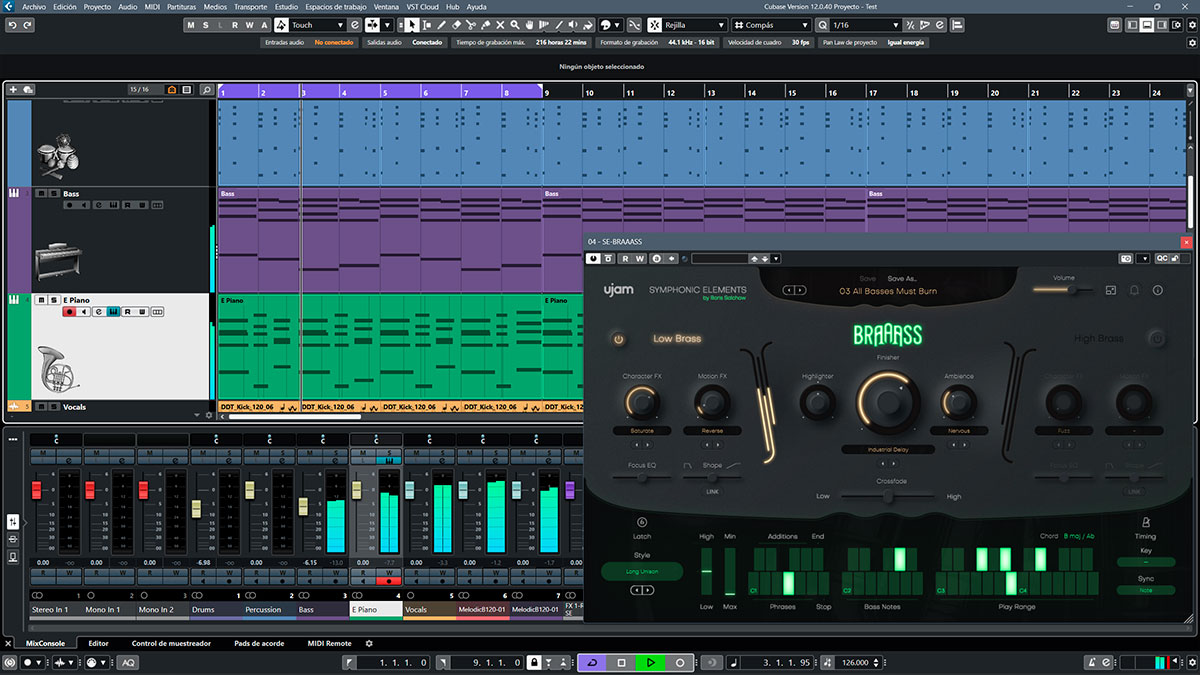Open the Transporte menu
The height and width of the screenshot is (675, 1200).
(251, 6)
